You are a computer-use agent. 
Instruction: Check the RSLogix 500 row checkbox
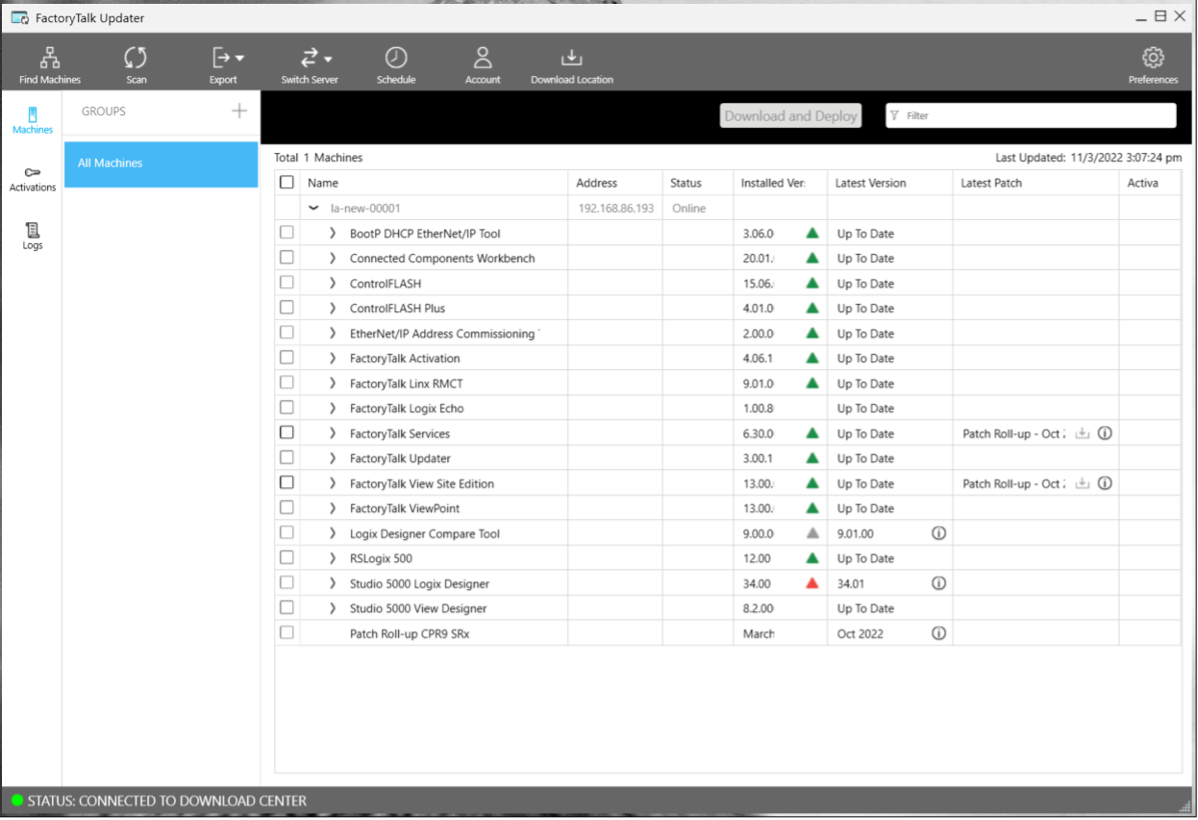tap(287, 557)
